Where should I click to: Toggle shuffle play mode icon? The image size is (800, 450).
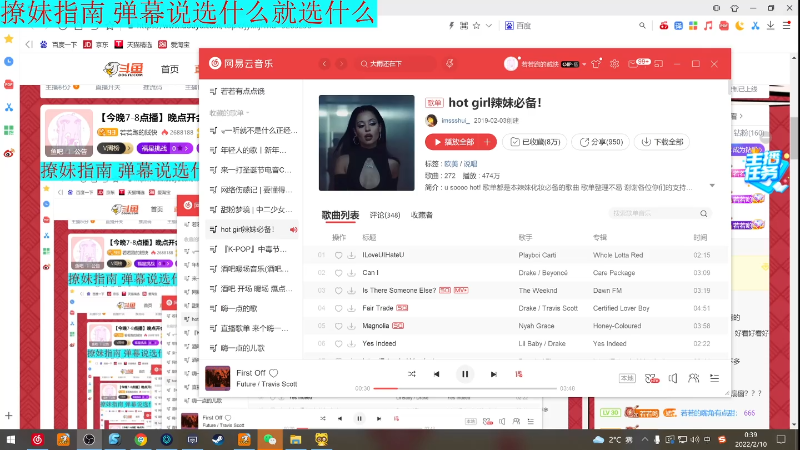(412, 374)
